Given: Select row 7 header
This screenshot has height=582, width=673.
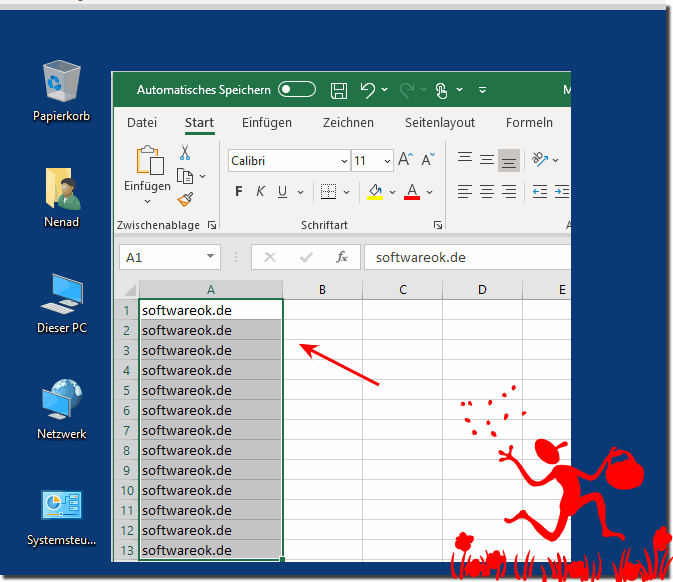Looking at the screenshot, I should point(127,430).
